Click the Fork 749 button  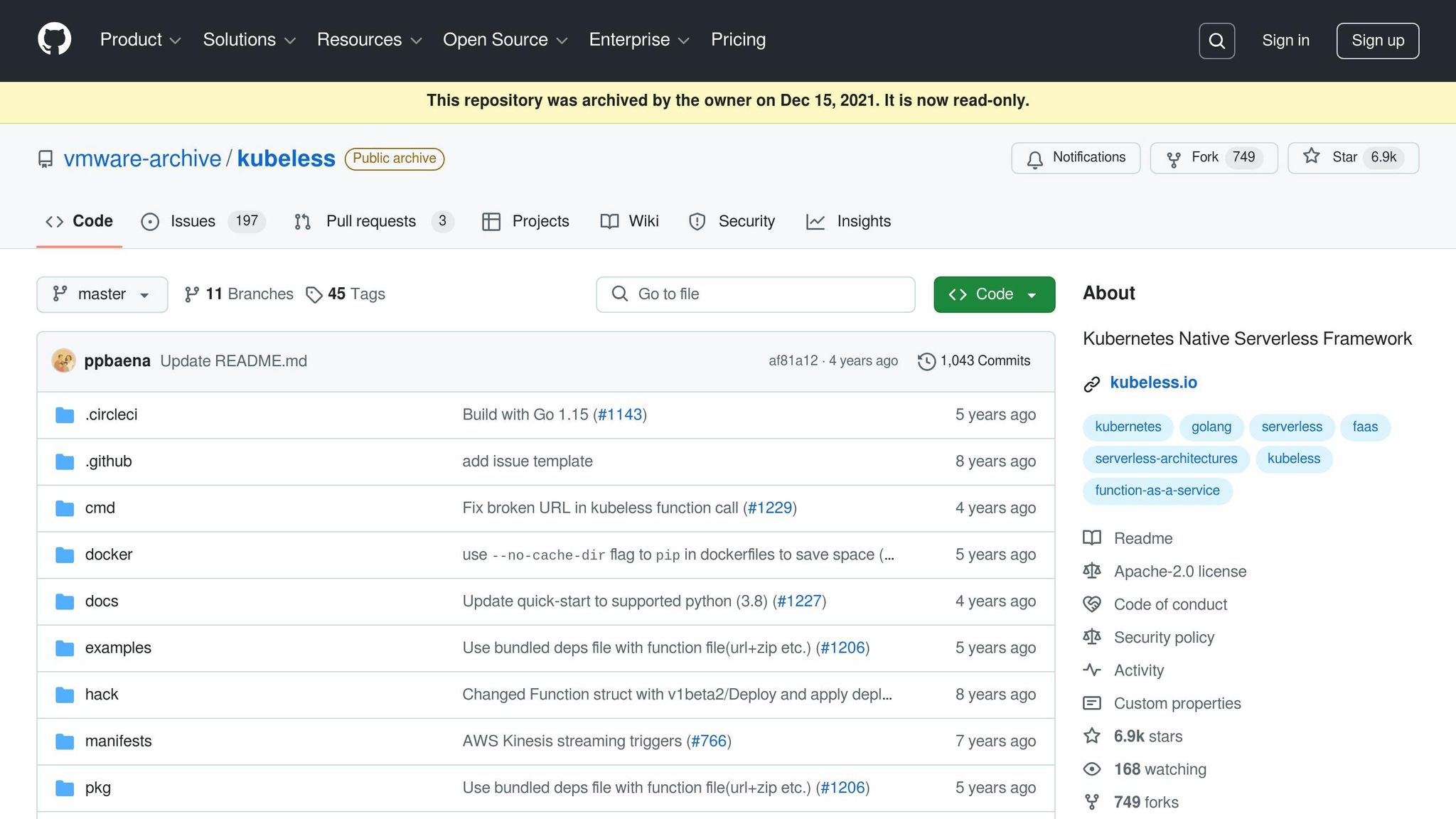point(1214,158)
